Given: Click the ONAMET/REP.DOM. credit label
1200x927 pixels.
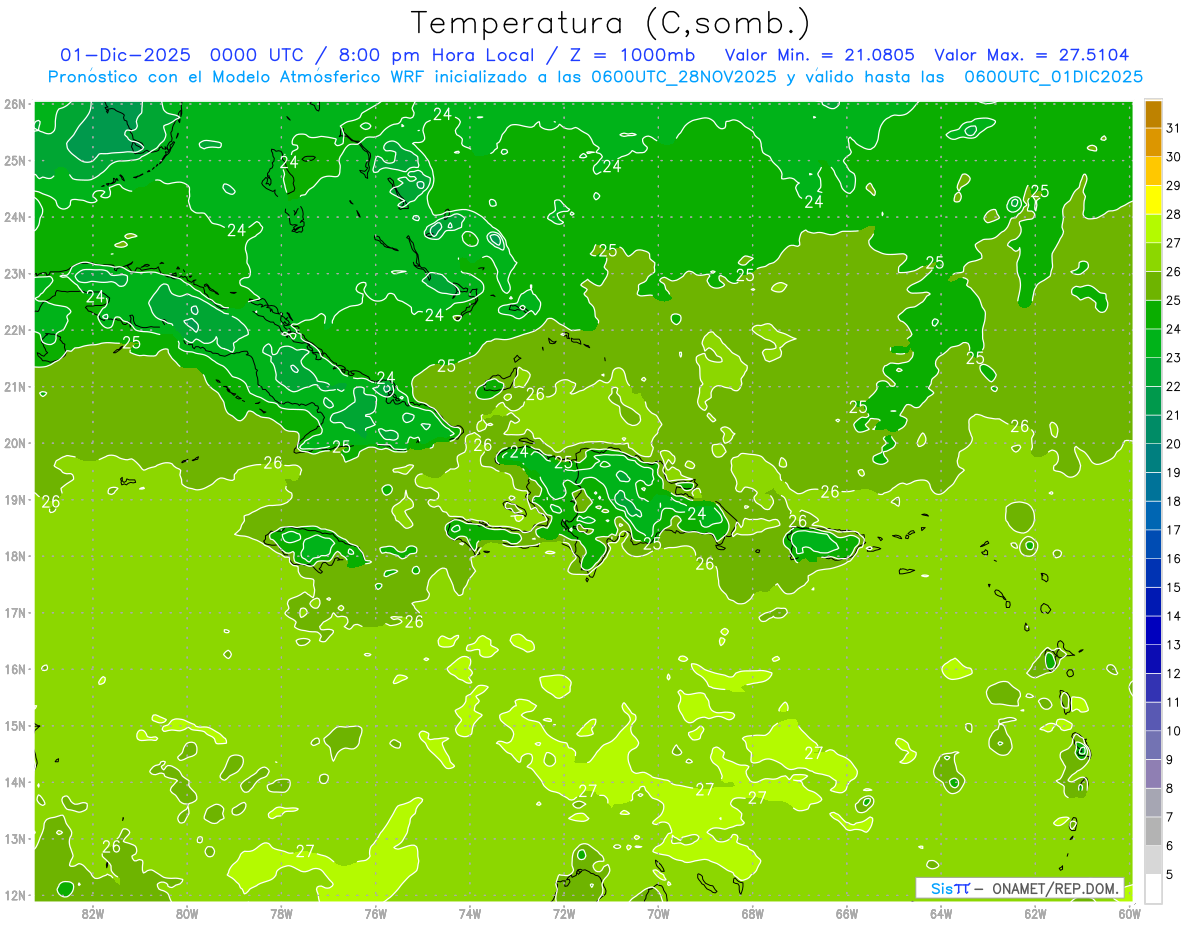Looking at the screenshot, I should click(1054, 888).
